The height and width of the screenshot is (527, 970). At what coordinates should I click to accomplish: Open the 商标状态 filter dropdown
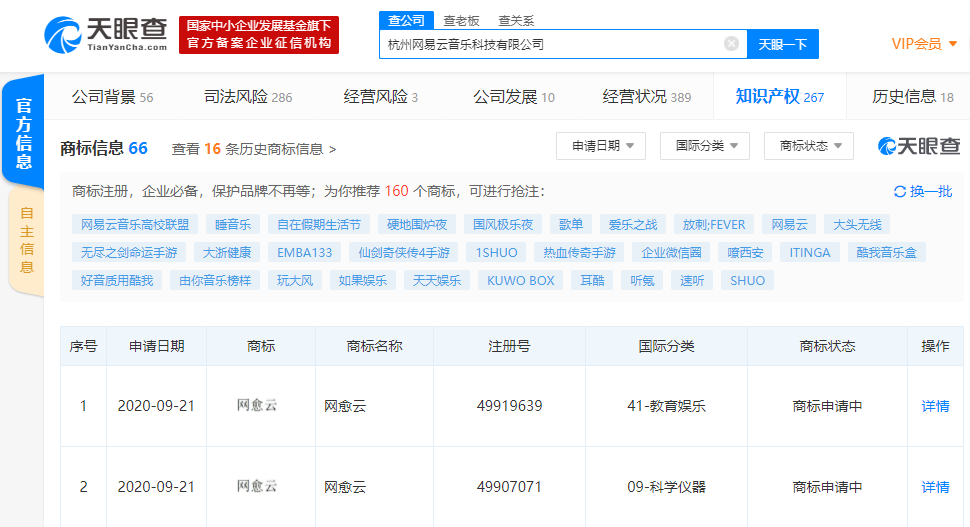click(x=809, y=146)
